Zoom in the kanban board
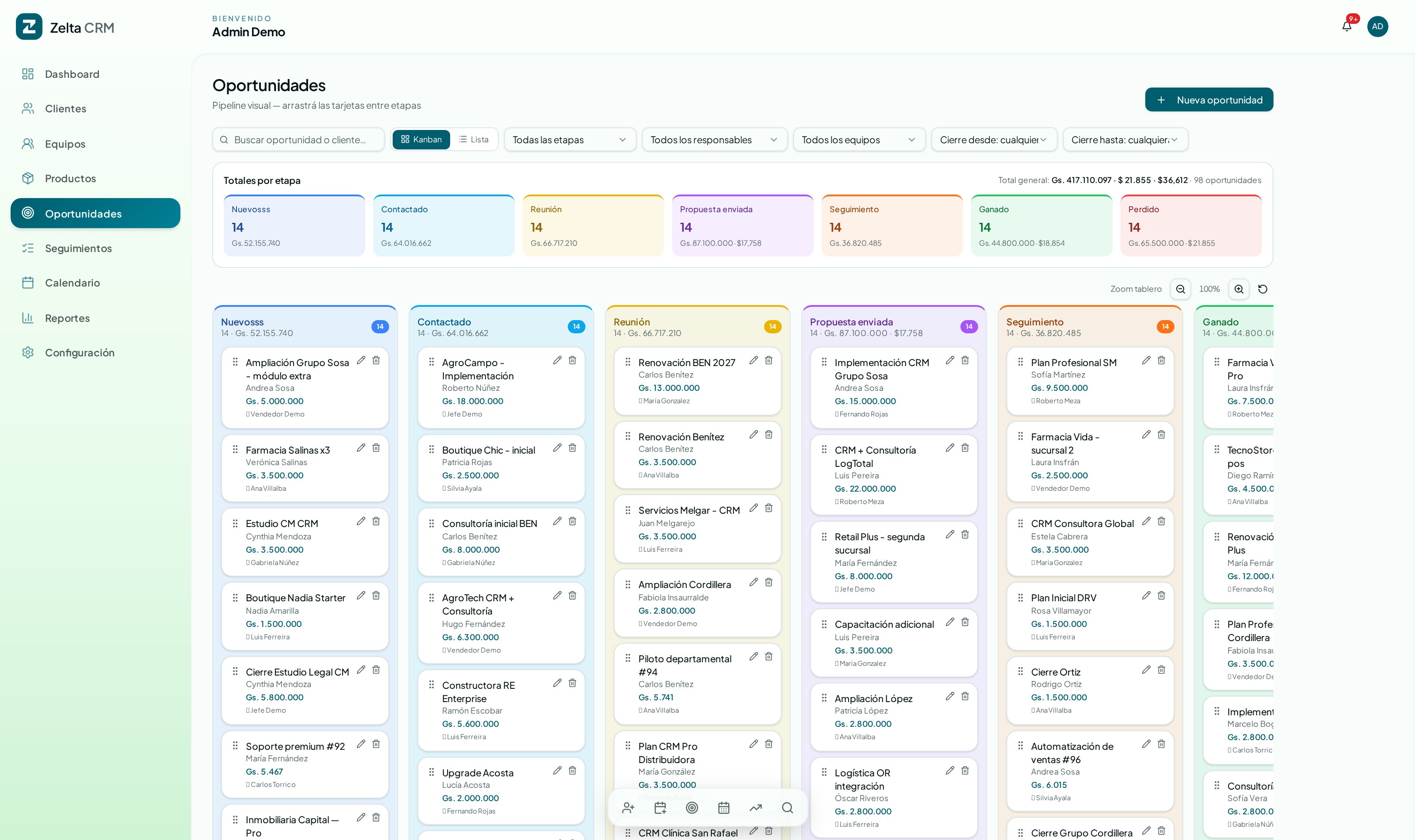This screenshot has height=840, width=1415. (1239, 289)
